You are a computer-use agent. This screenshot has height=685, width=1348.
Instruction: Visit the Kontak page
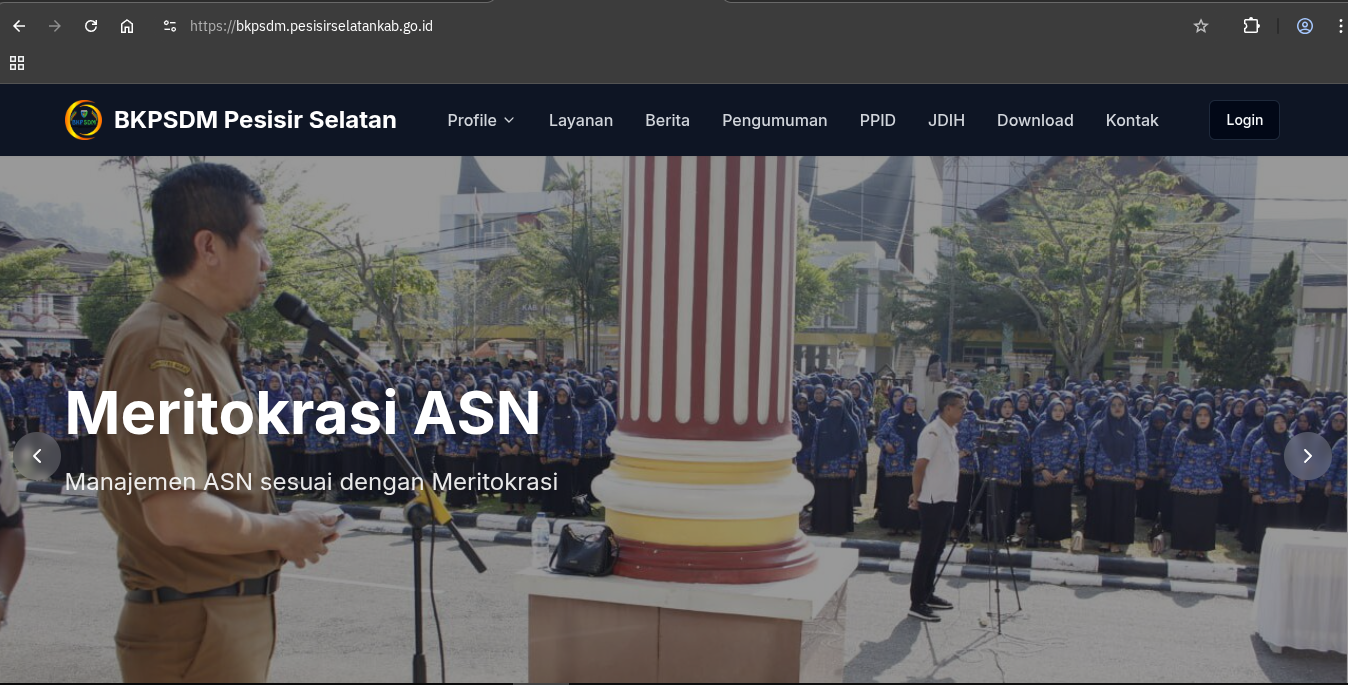point(1131,120)
